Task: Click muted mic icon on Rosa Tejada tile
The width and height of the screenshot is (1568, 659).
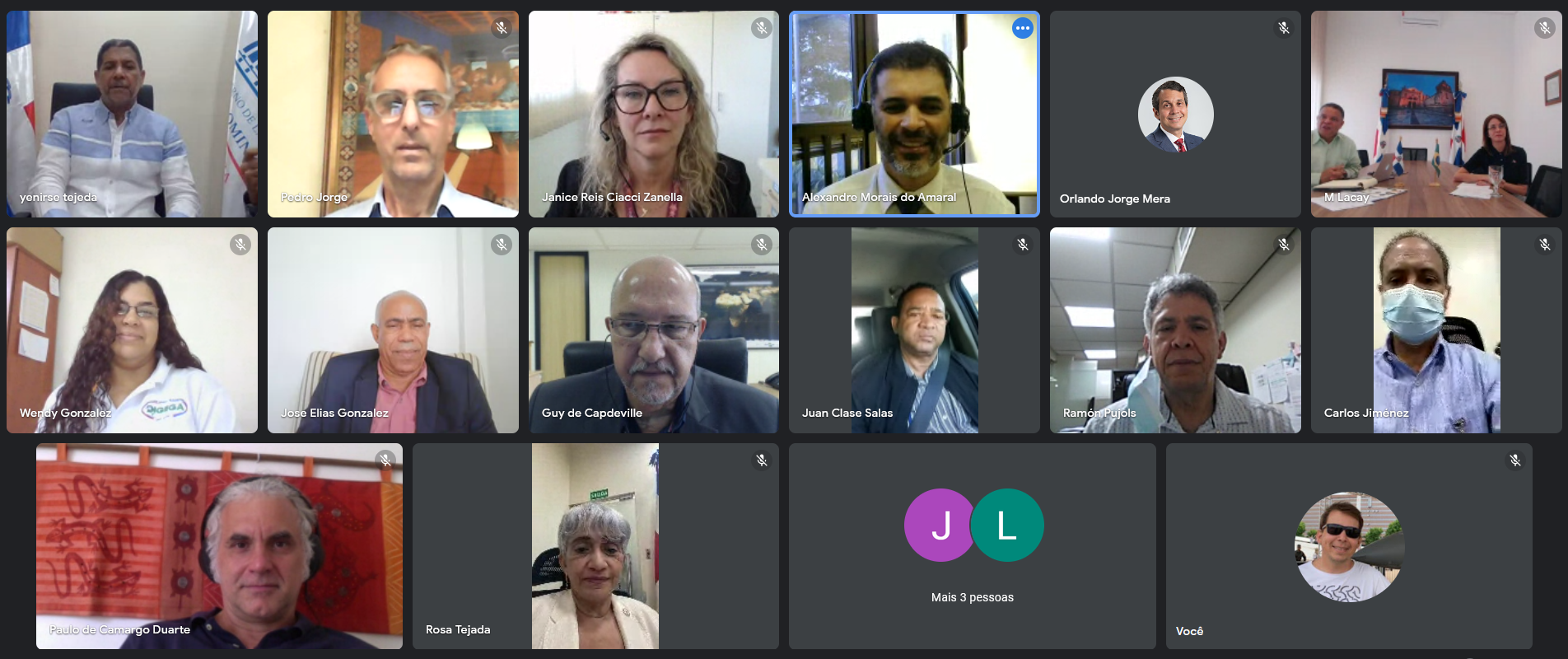Action: tap(762, 460)
